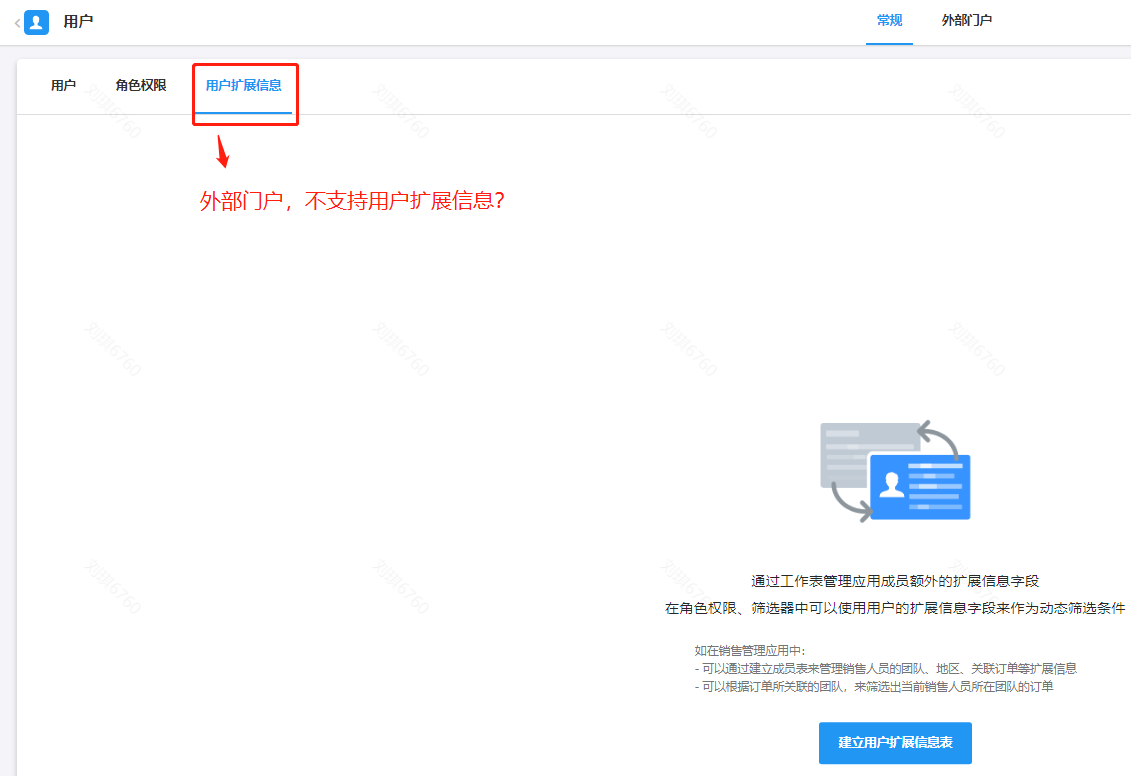Switch to the 常规 tab
The width and height of the screenshot is (1131, 776).
[889, 21]
